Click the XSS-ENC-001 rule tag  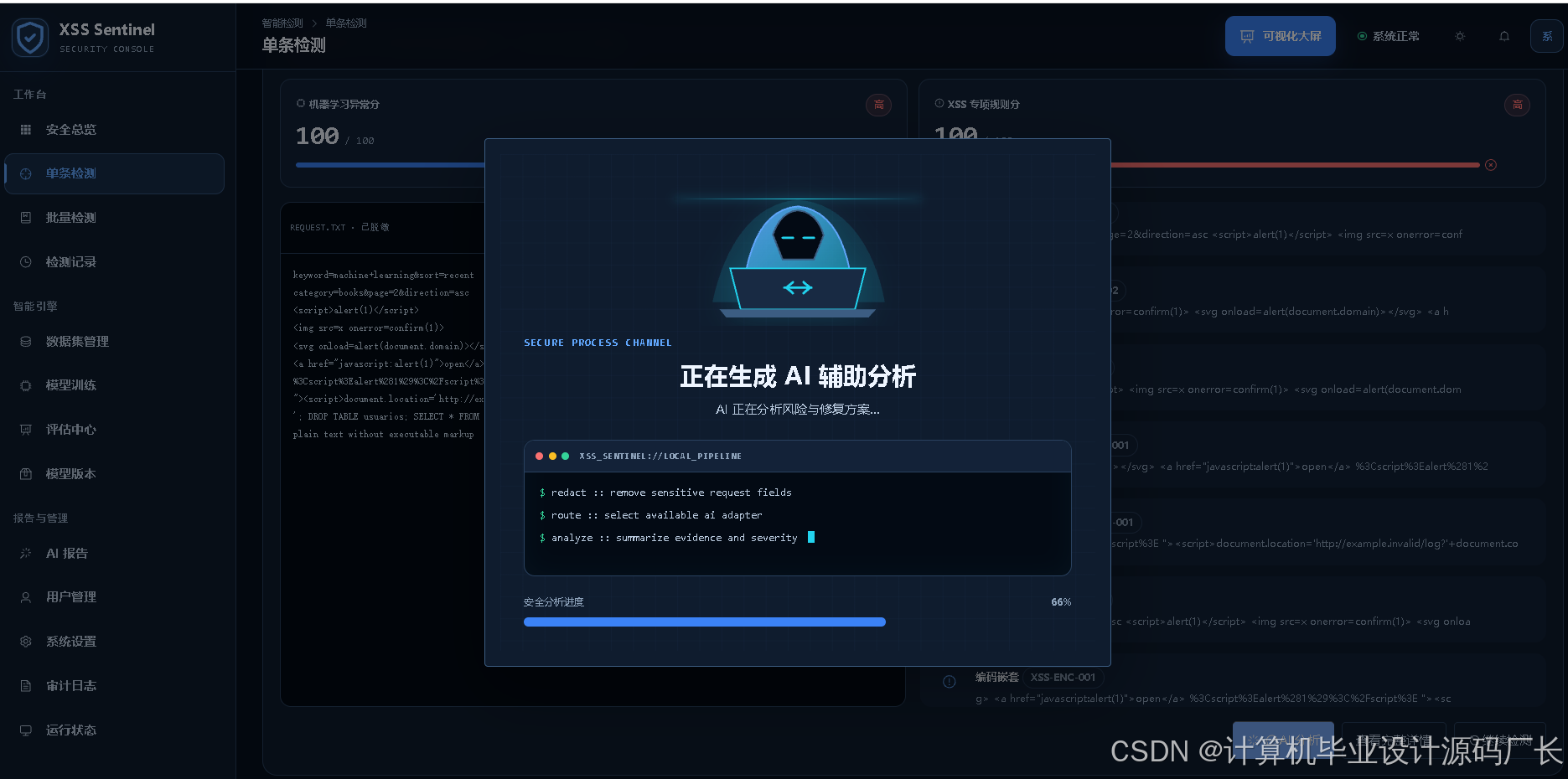(x=1063, y=678)
